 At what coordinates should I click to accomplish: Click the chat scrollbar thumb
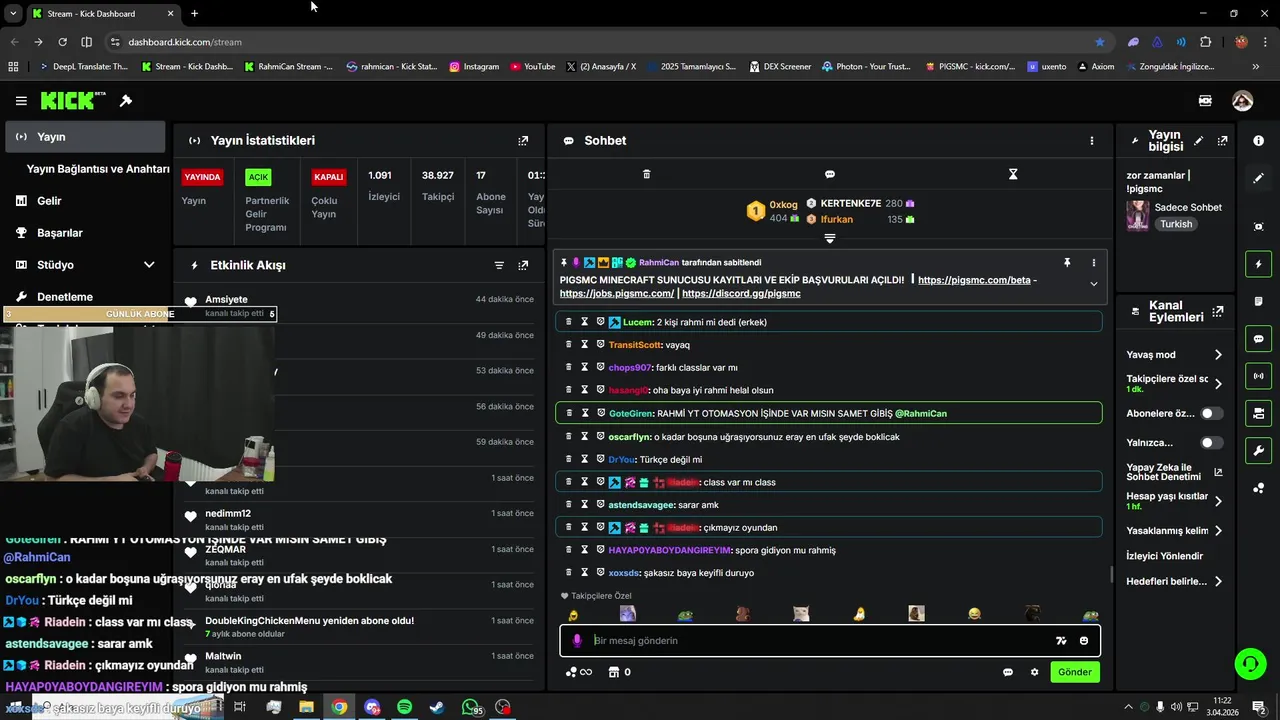(1111, 574)
